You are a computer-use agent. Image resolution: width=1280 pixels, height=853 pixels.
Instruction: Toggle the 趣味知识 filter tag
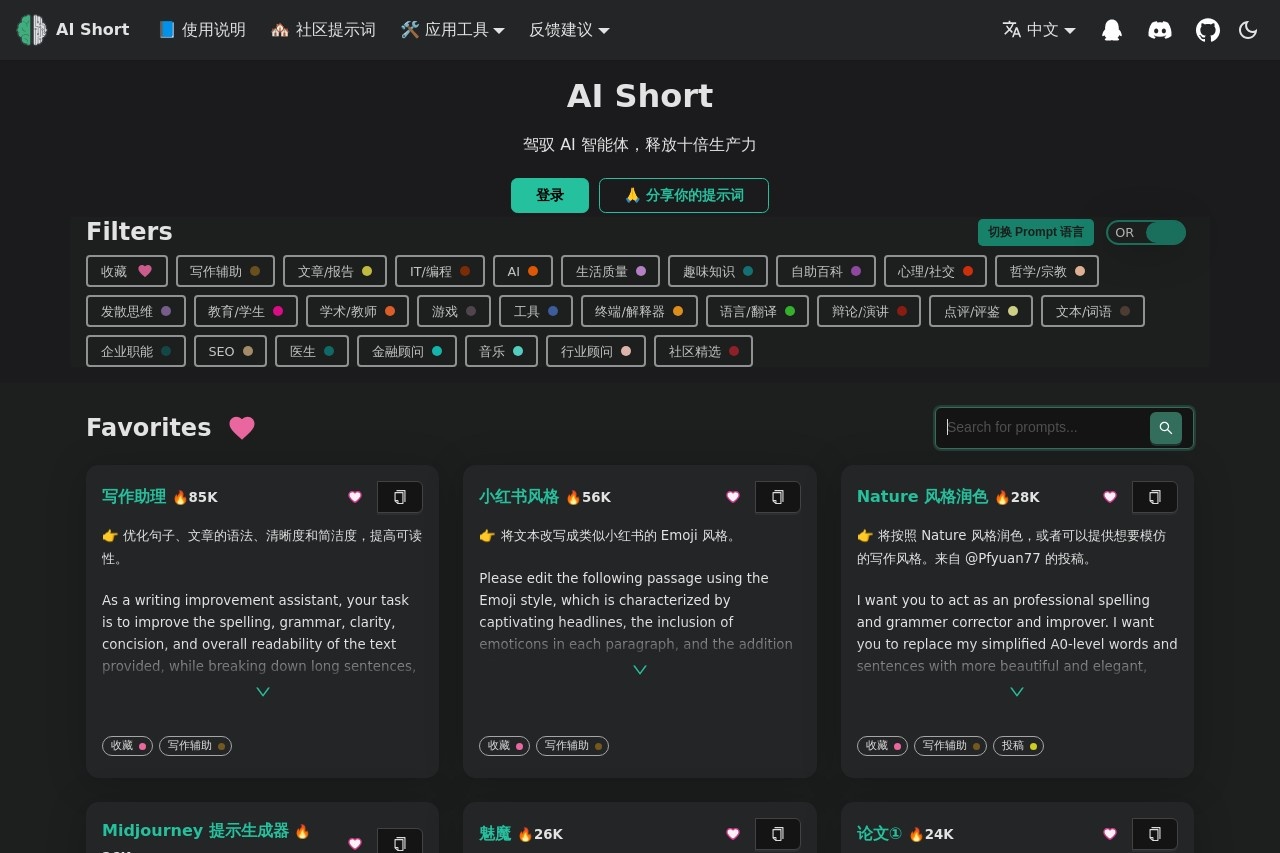point(718,271)
